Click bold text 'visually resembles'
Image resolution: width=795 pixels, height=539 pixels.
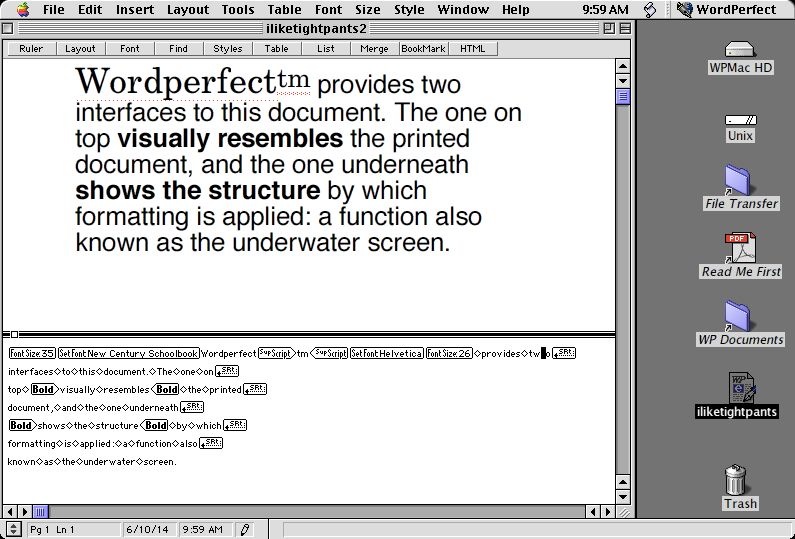(x=230, y=138)
